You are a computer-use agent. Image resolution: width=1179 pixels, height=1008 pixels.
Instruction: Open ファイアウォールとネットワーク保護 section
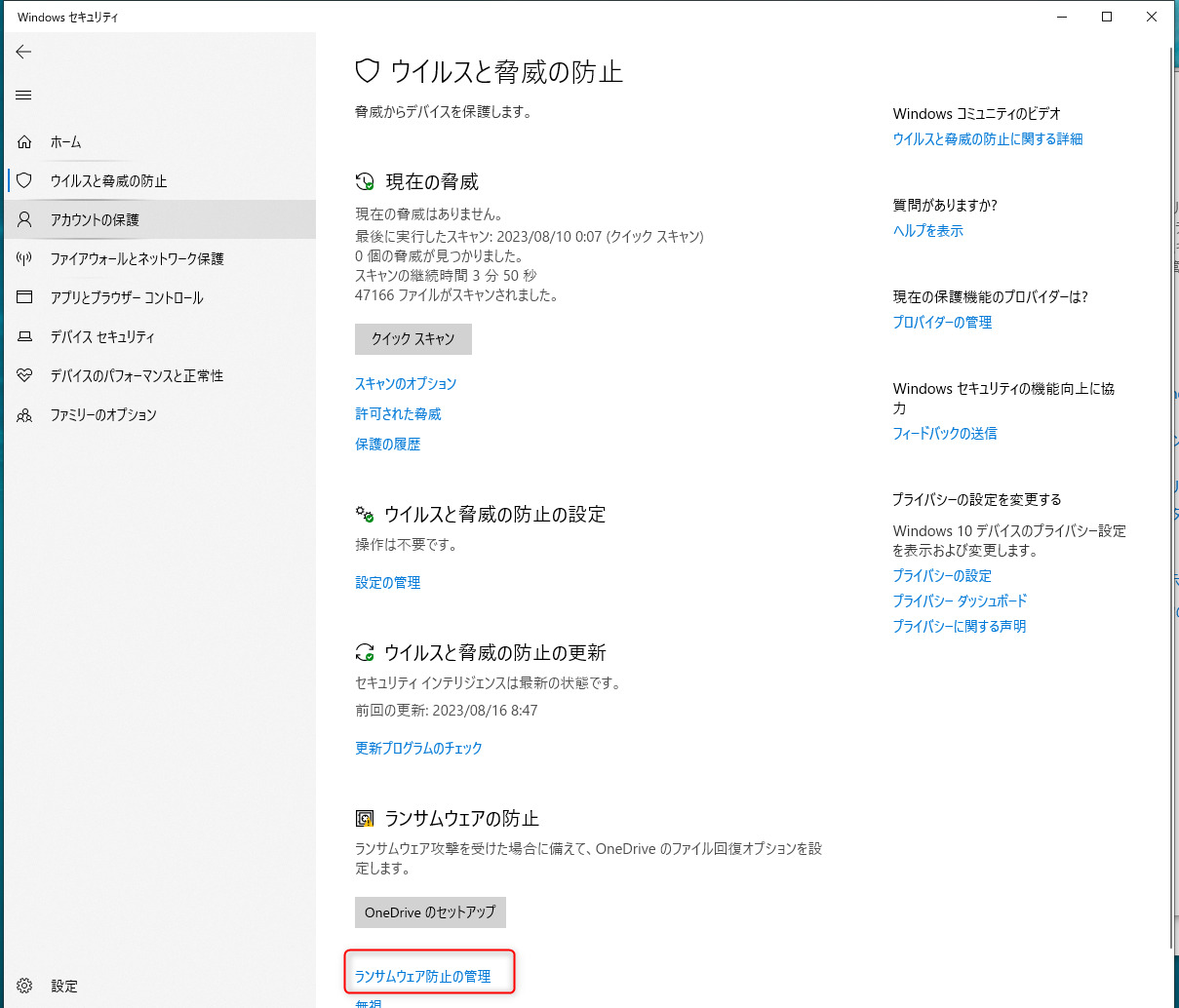click(160, 258)
